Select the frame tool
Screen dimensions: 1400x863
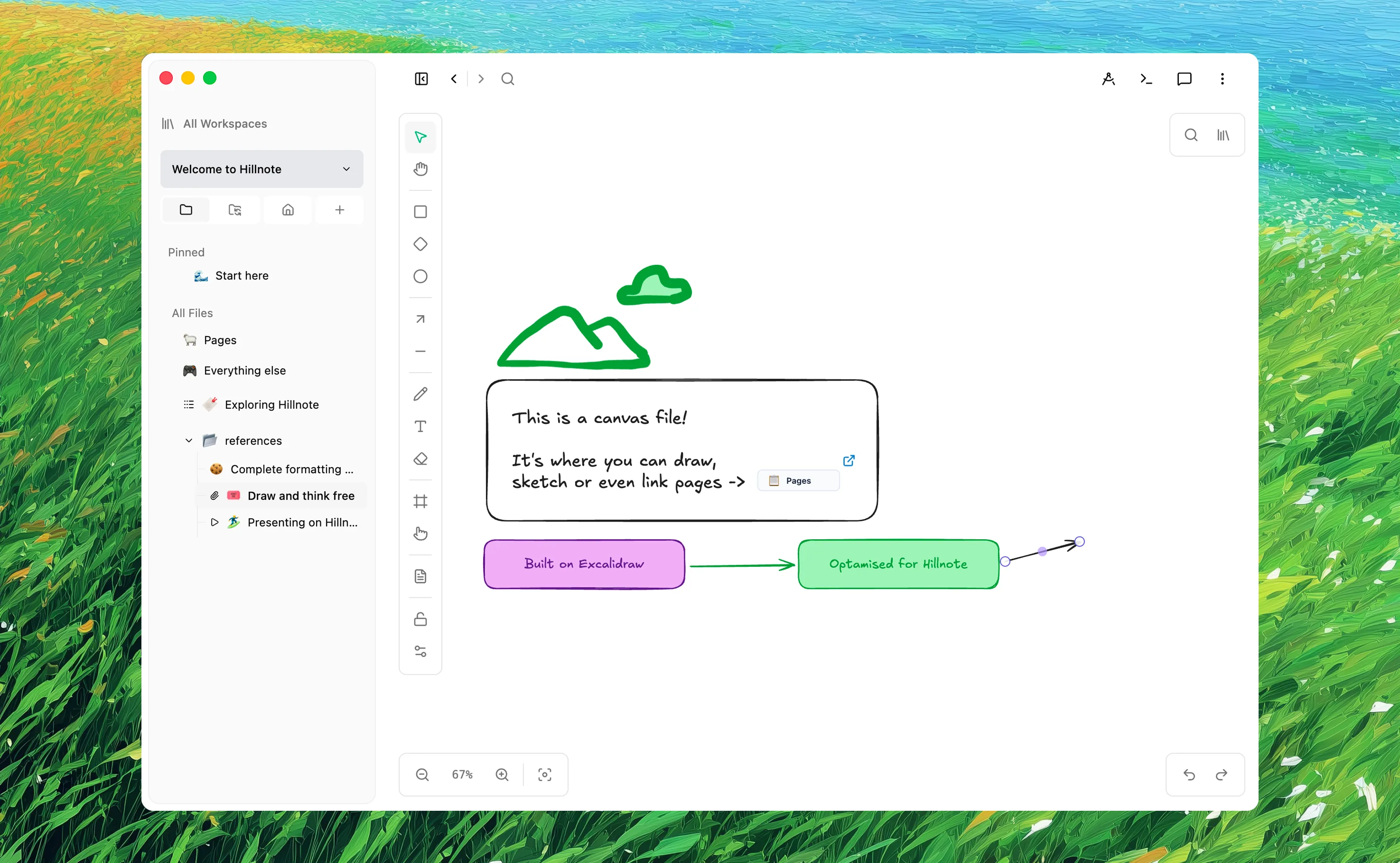[x=420, y=502]
